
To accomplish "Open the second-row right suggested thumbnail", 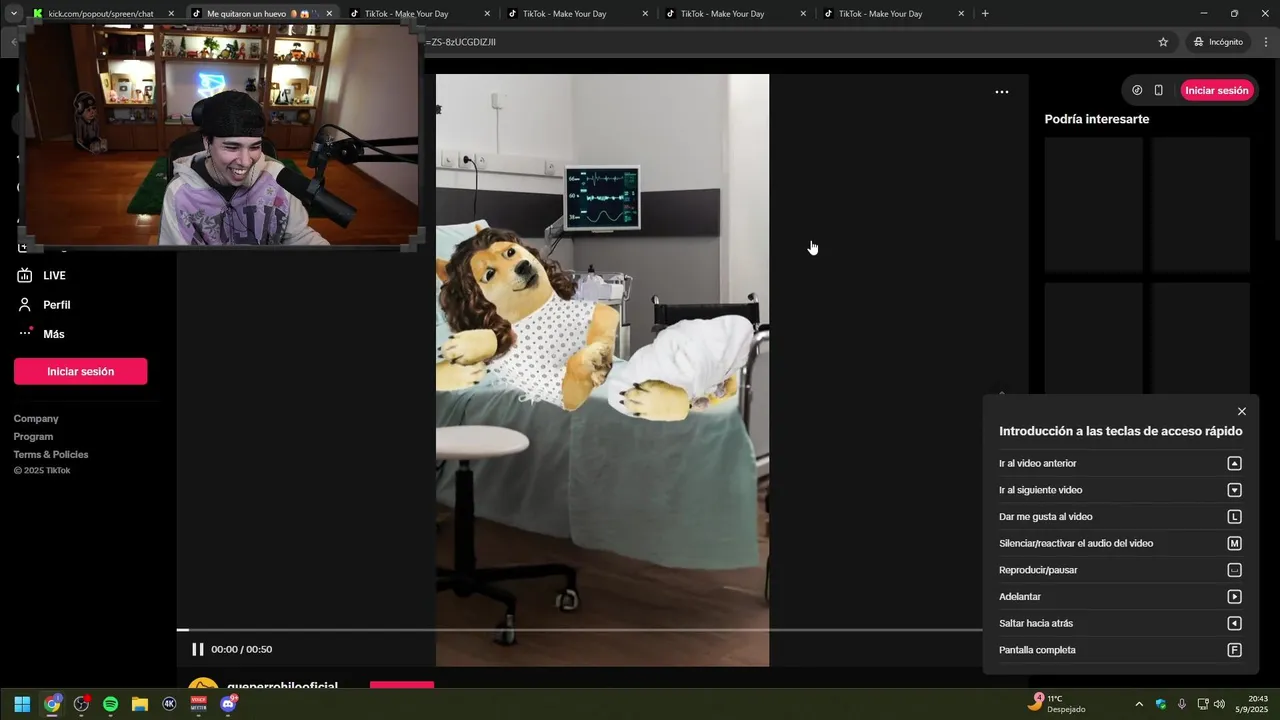I will tap(1200, 337).
